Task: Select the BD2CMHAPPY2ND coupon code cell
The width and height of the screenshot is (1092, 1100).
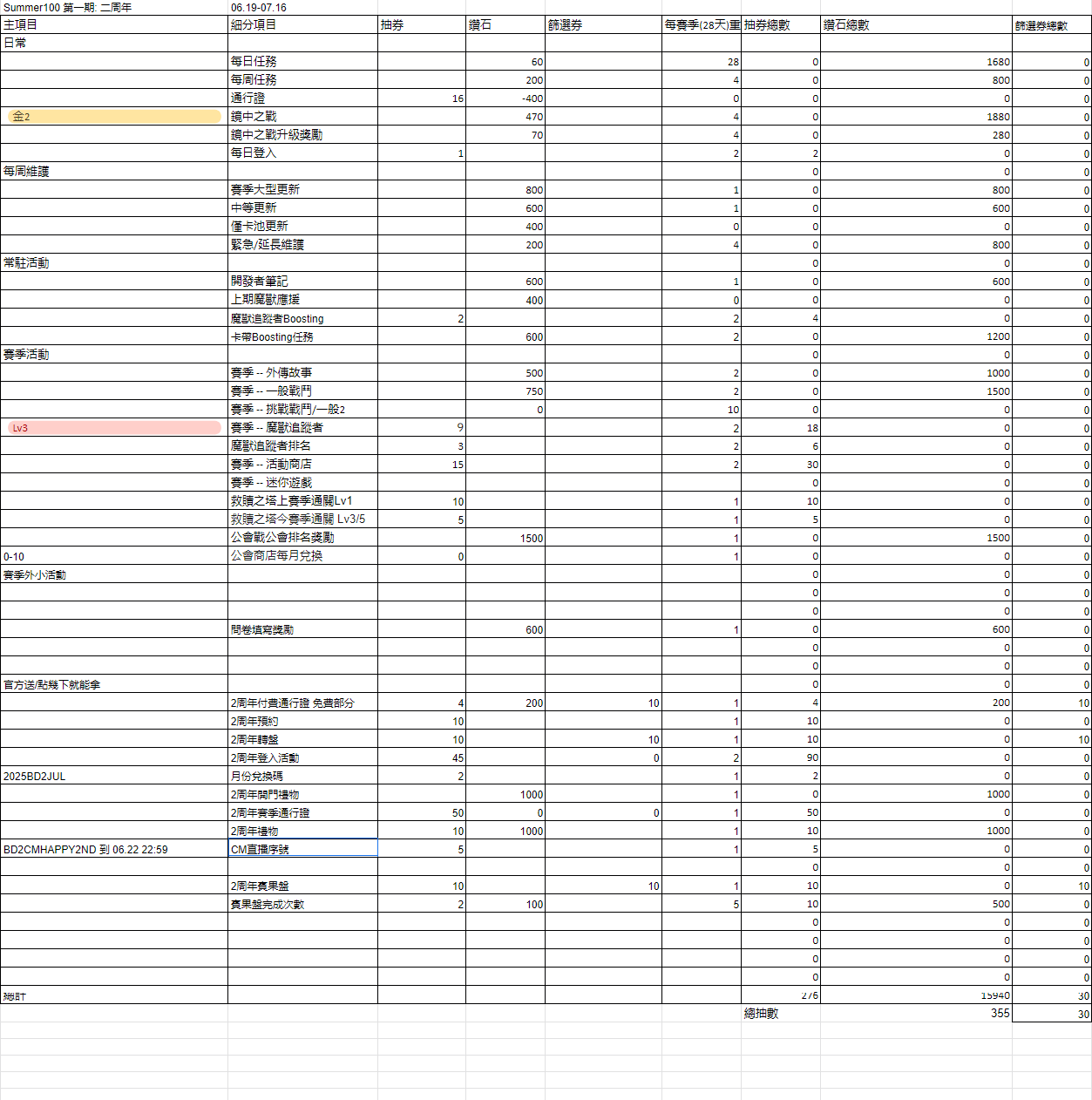Action: [x=113, y=850]
